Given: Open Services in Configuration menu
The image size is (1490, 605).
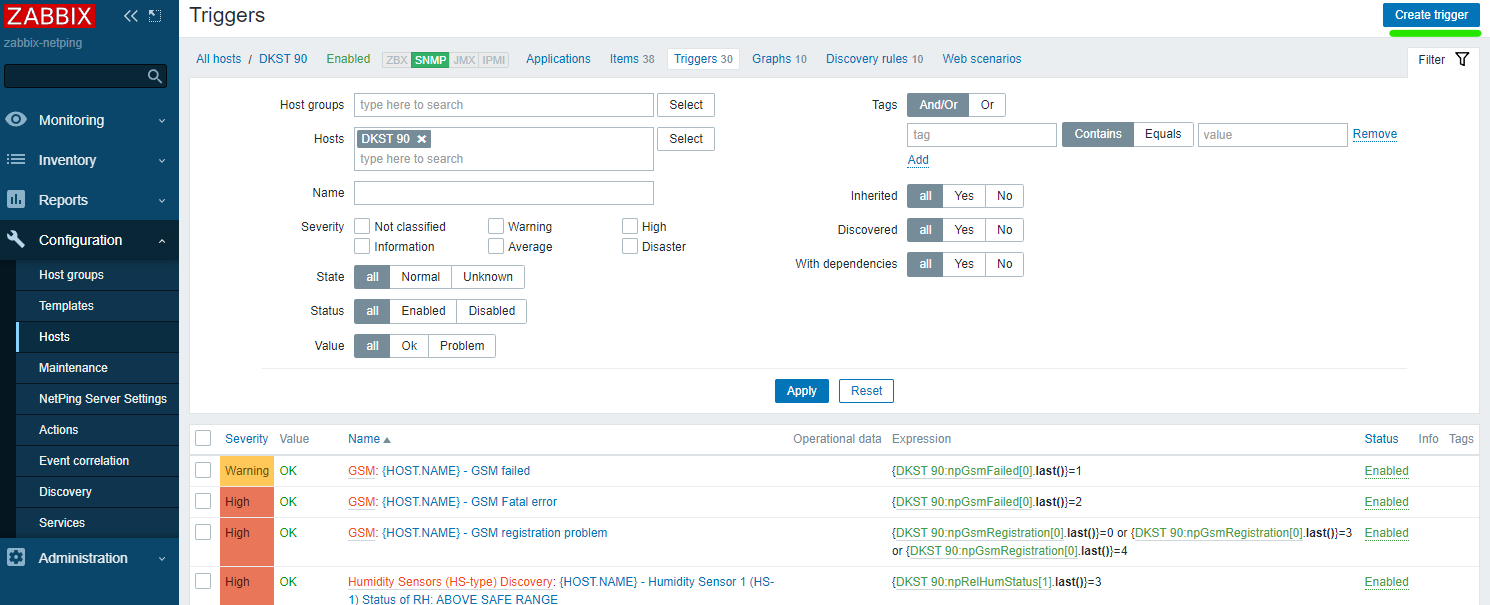Looking at the screenshot, I should point(98,523).
